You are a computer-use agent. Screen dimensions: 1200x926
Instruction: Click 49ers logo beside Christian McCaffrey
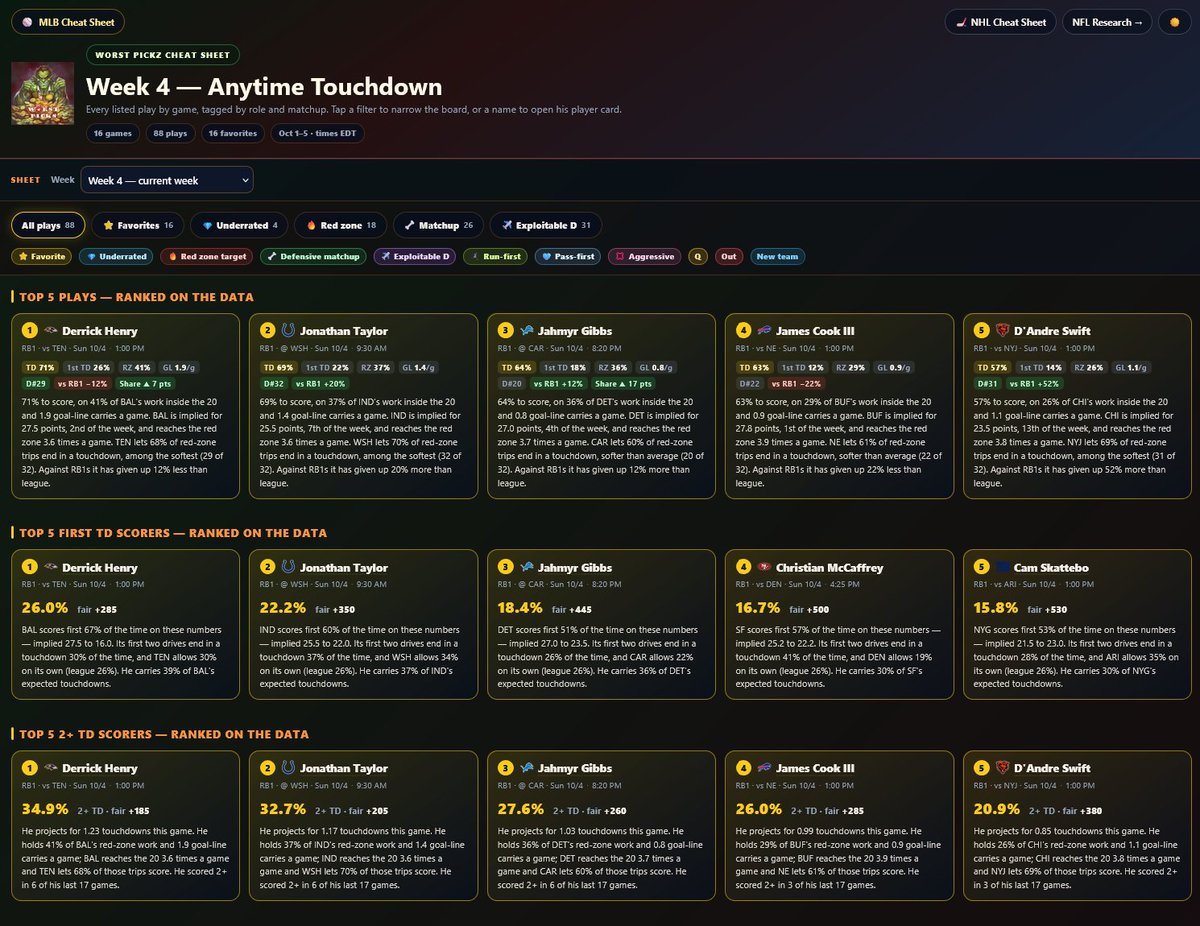click(764, 567)
